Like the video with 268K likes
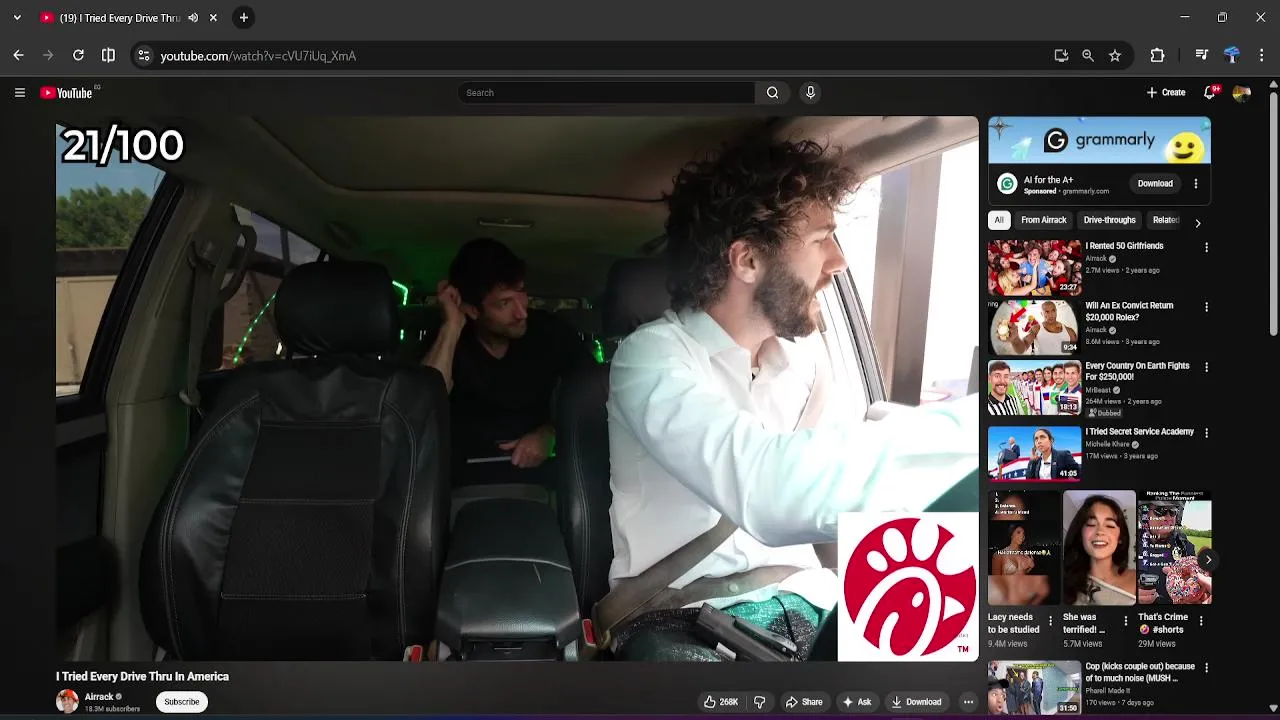 (721, 702)
